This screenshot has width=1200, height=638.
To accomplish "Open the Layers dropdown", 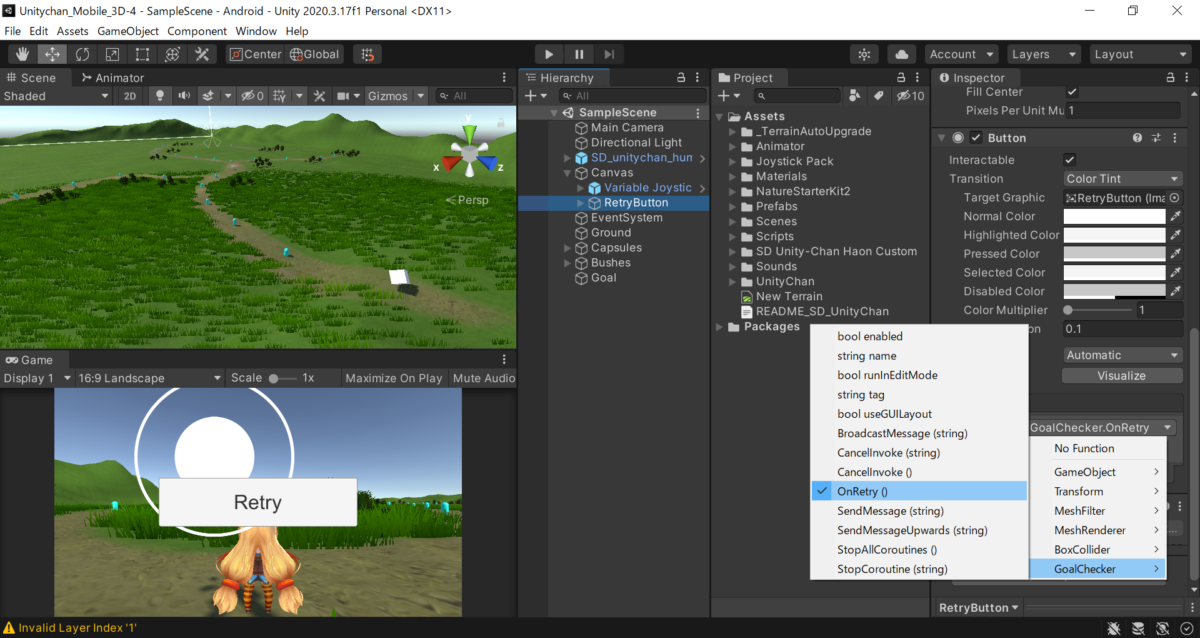I will [1044, 54].
